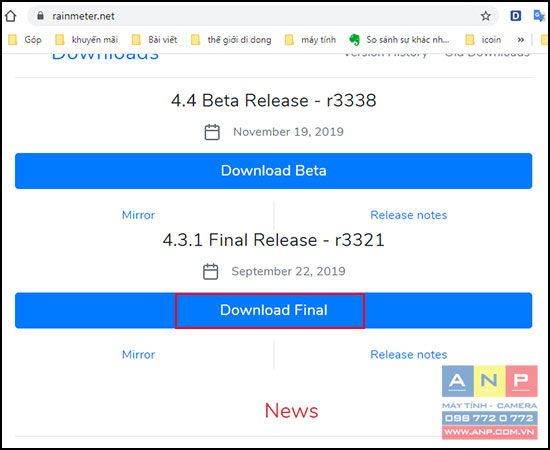Open the Mirror link under Download Beta

138,215
